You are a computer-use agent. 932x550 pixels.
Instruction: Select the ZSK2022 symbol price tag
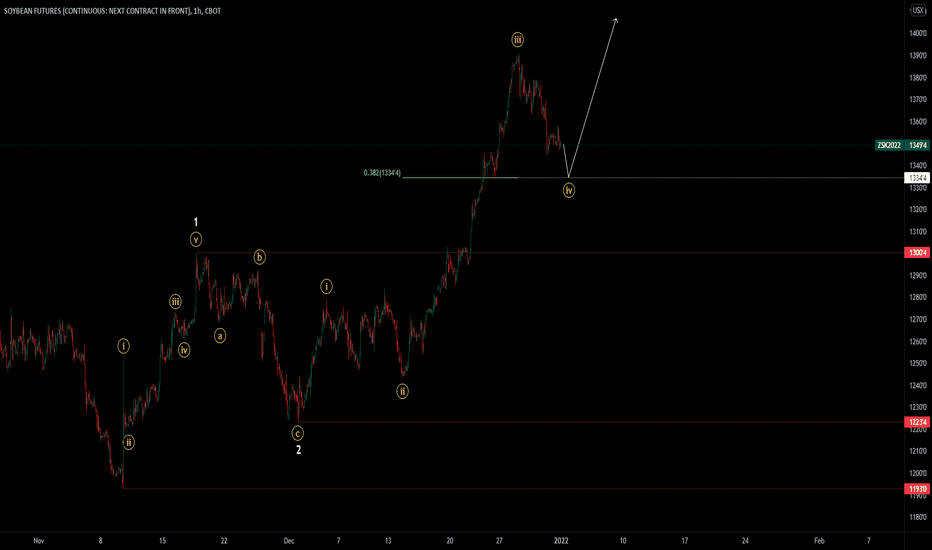pyautogui.click(x=889, y=145)
